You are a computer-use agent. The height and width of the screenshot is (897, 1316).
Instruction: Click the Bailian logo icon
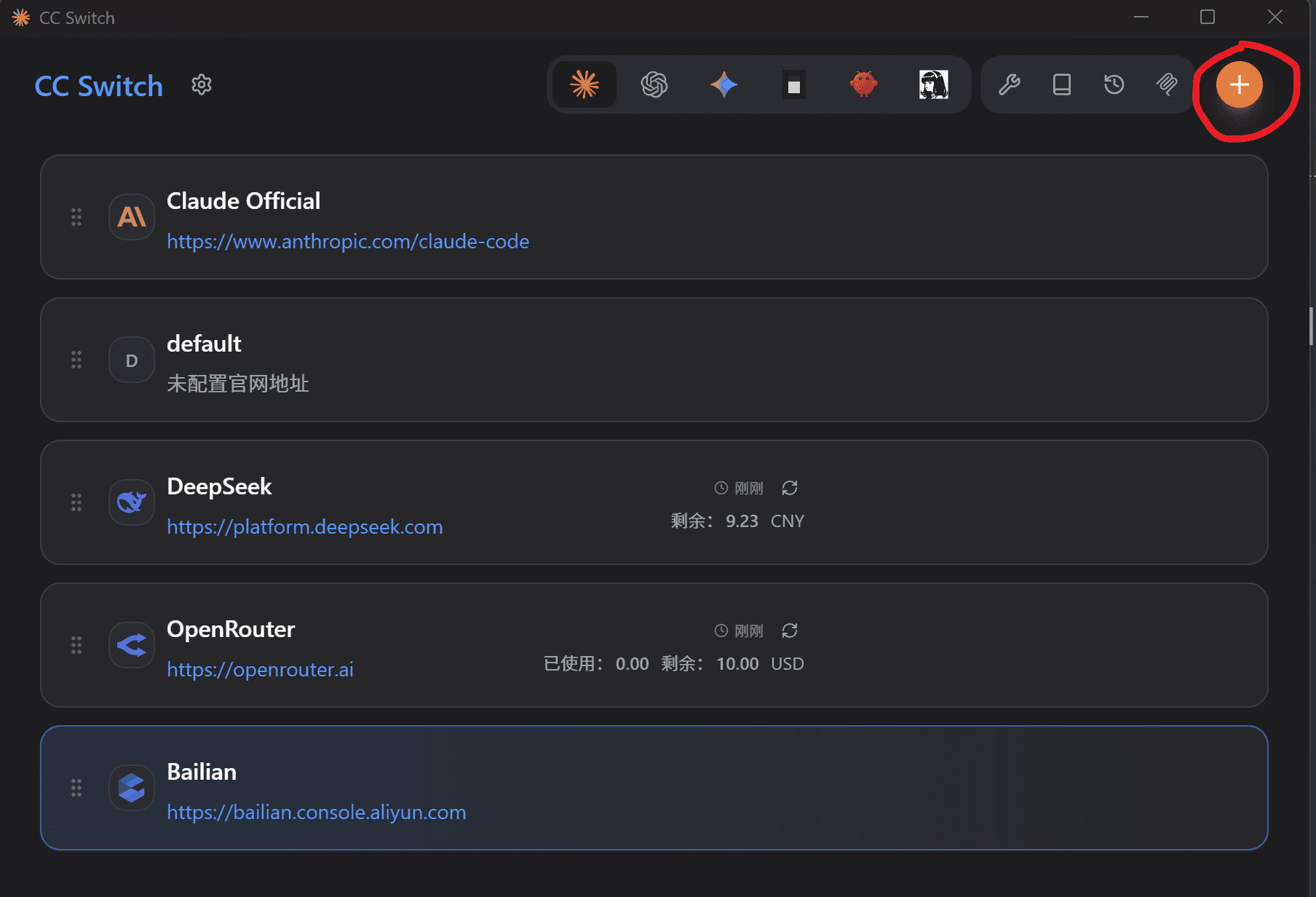pyautogui.click(x=132, y=788)
